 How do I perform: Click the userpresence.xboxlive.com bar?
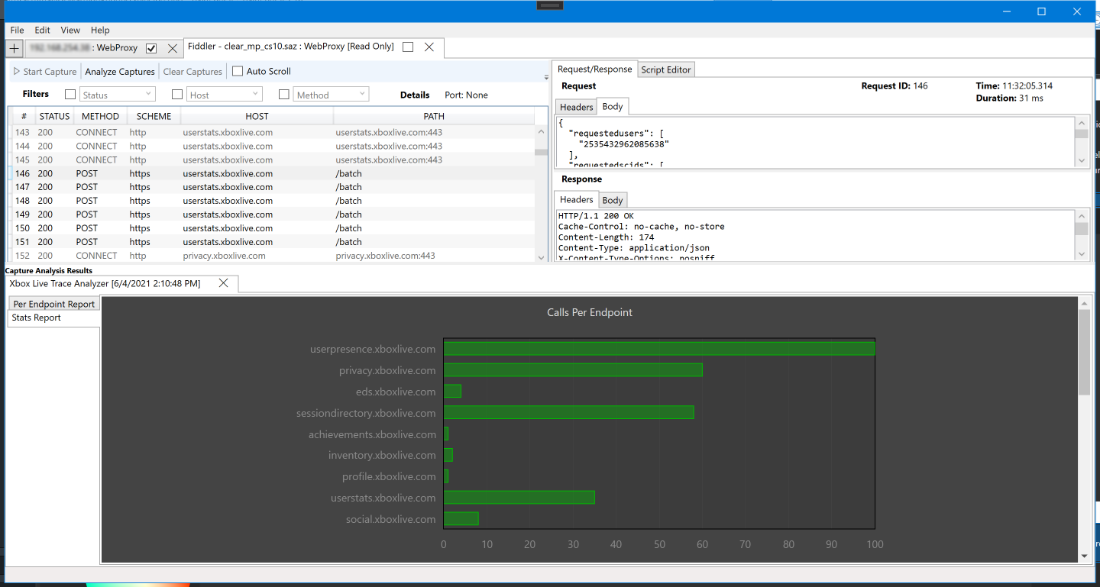point(659,349)
